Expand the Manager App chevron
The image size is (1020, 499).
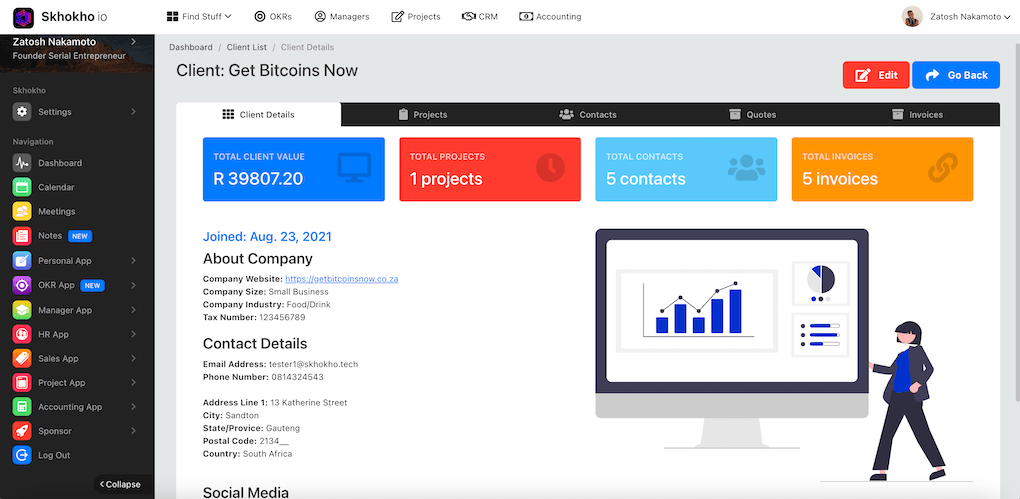pos(133,310)
